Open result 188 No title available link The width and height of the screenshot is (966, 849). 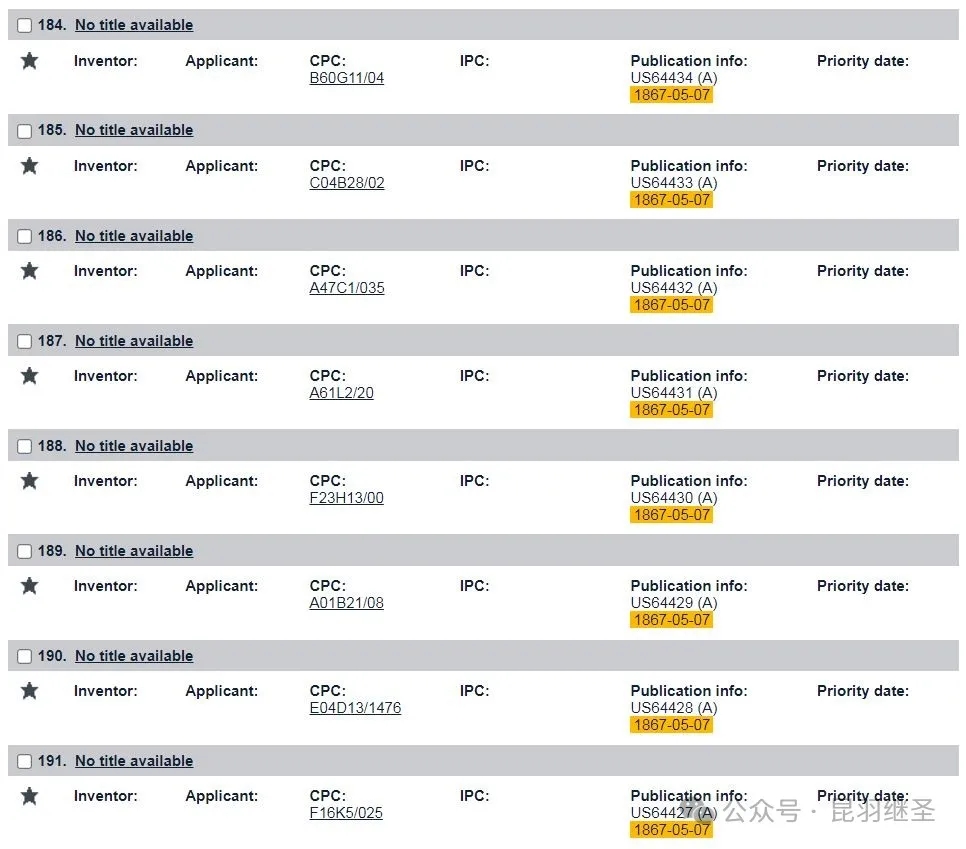point(134,446)
